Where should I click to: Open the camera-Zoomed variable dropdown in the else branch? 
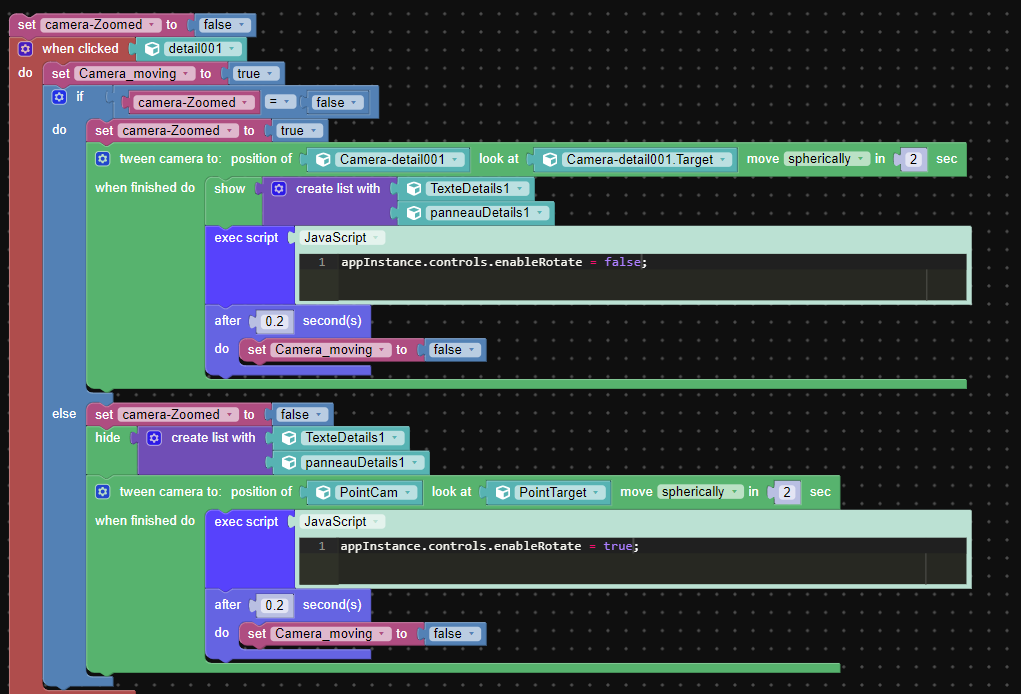tap(178, 414)
